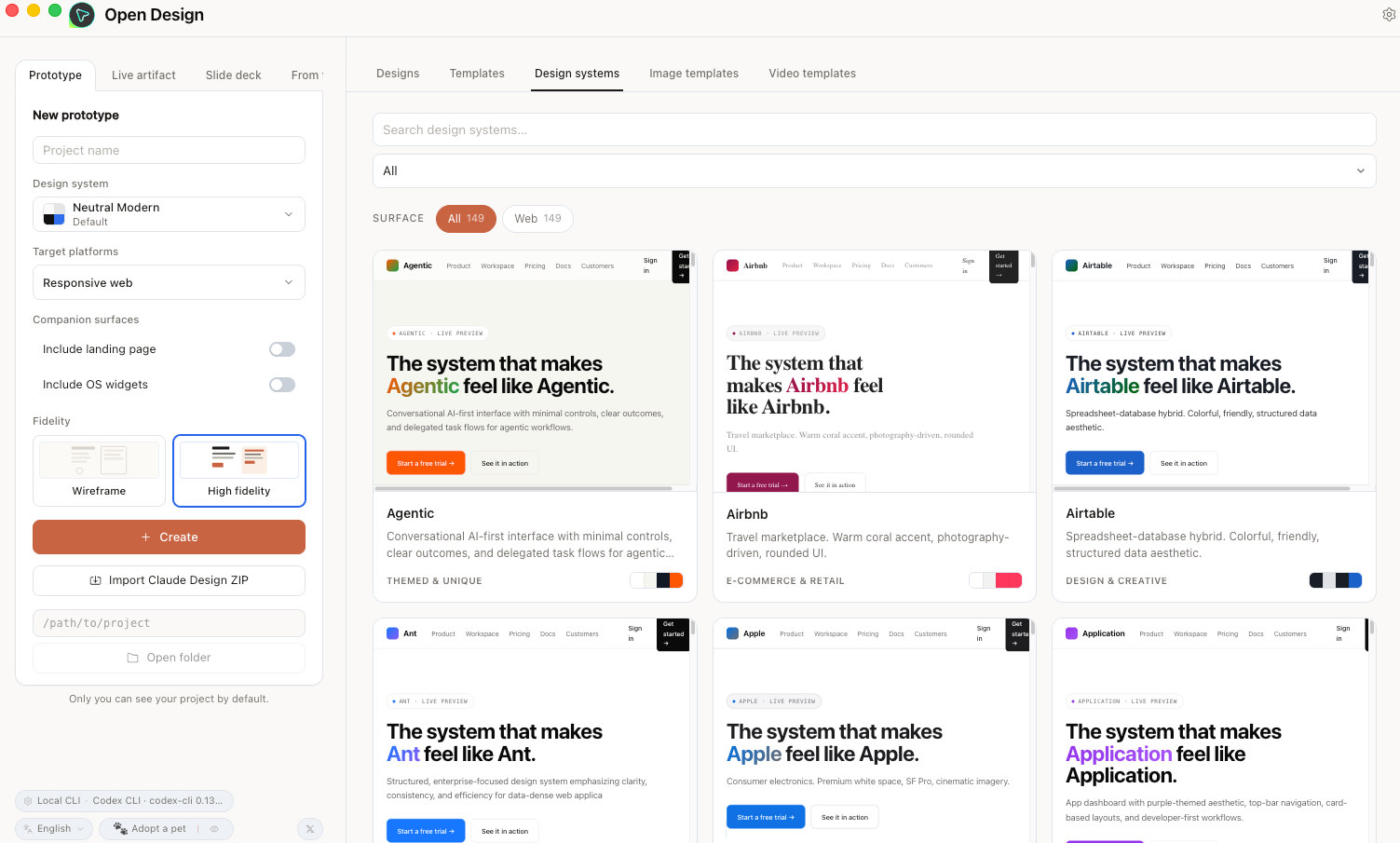Click the Apple logo in the preview card
The width and height of the screenshot is (1400, 843).
click(x=732, y=633)
